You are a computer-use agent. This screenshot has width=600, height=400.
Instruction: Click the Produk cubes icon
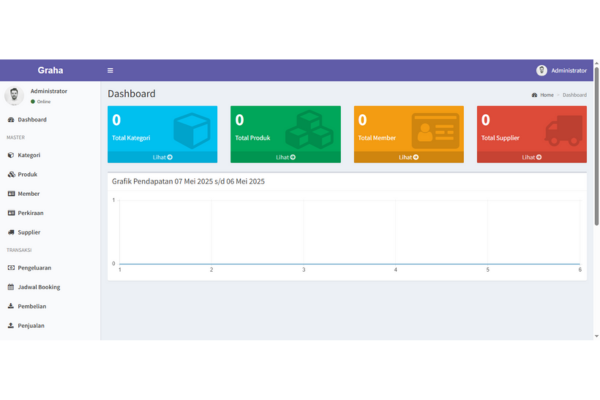11,174
